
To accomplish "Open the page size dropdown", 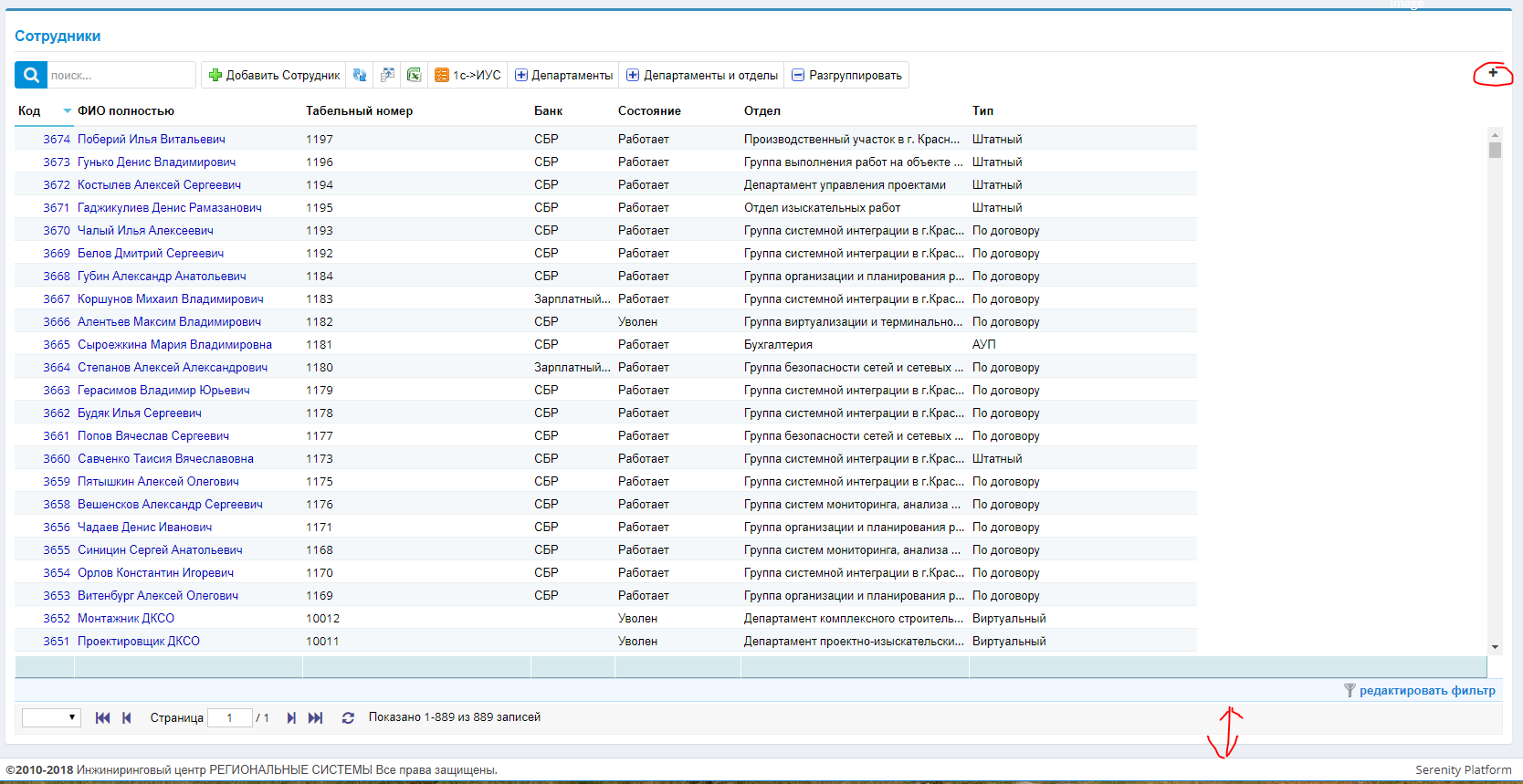I will tap(51, 717).
